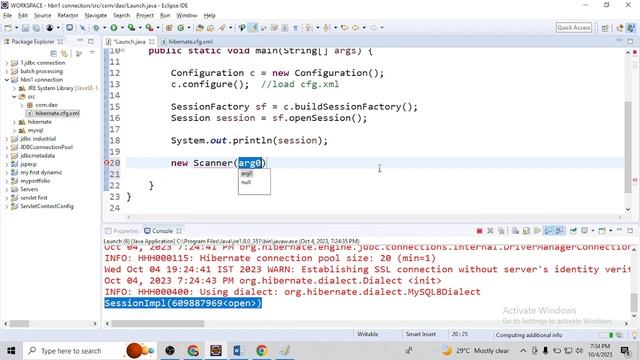The height and width of the screenshot is (360, 640).
Task: Click the Save All toolbar icon
Action: 36,28
